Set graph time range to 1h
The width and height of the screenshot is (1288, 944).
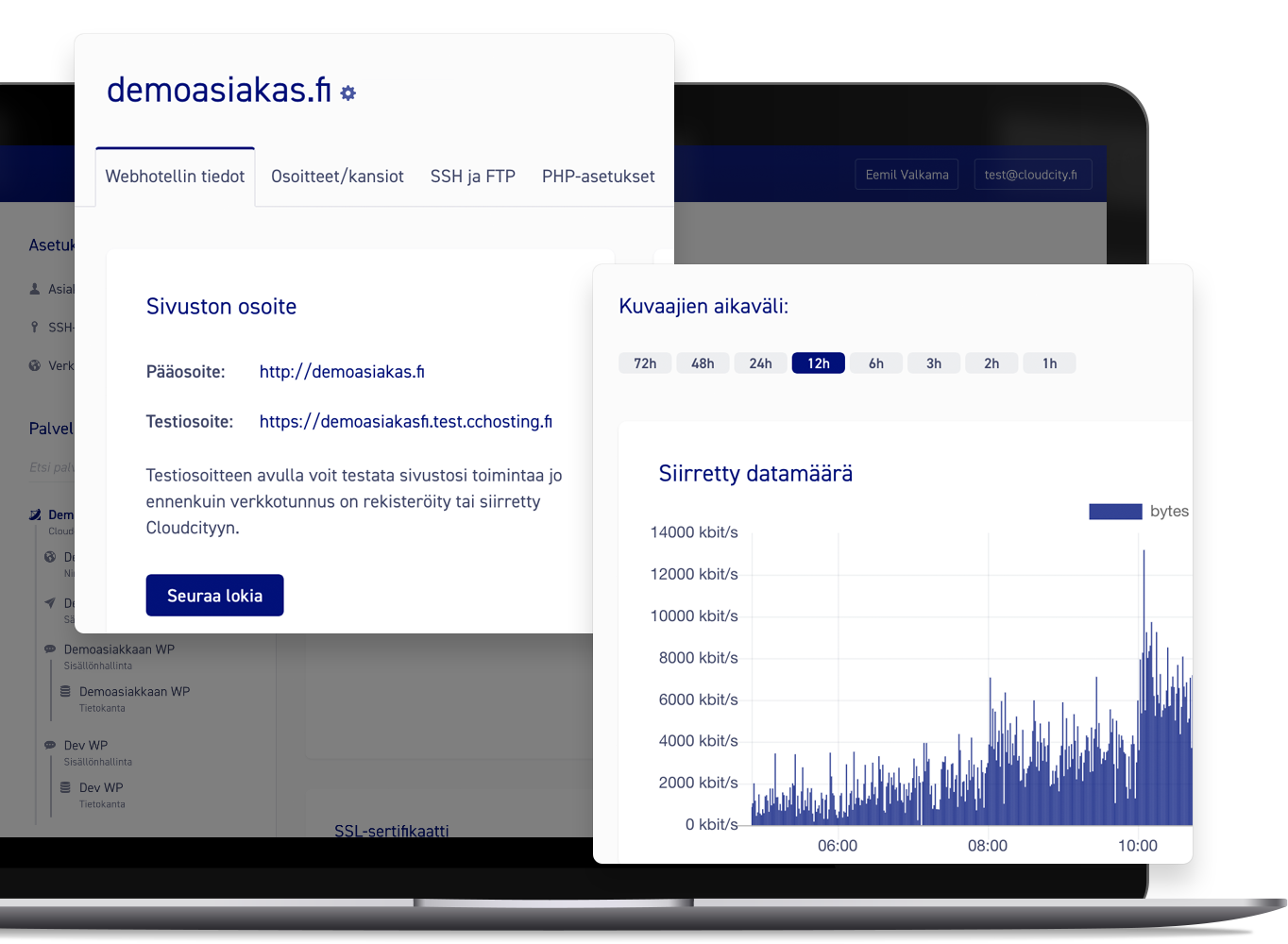click(x=1049, y=363)
